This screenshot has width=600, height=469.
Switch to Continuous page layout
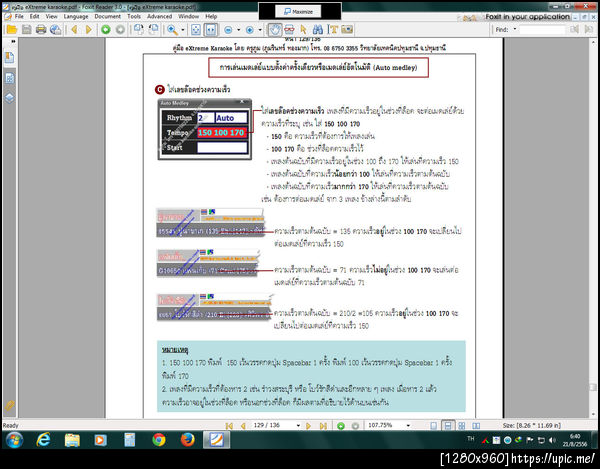tap(448, 426)
